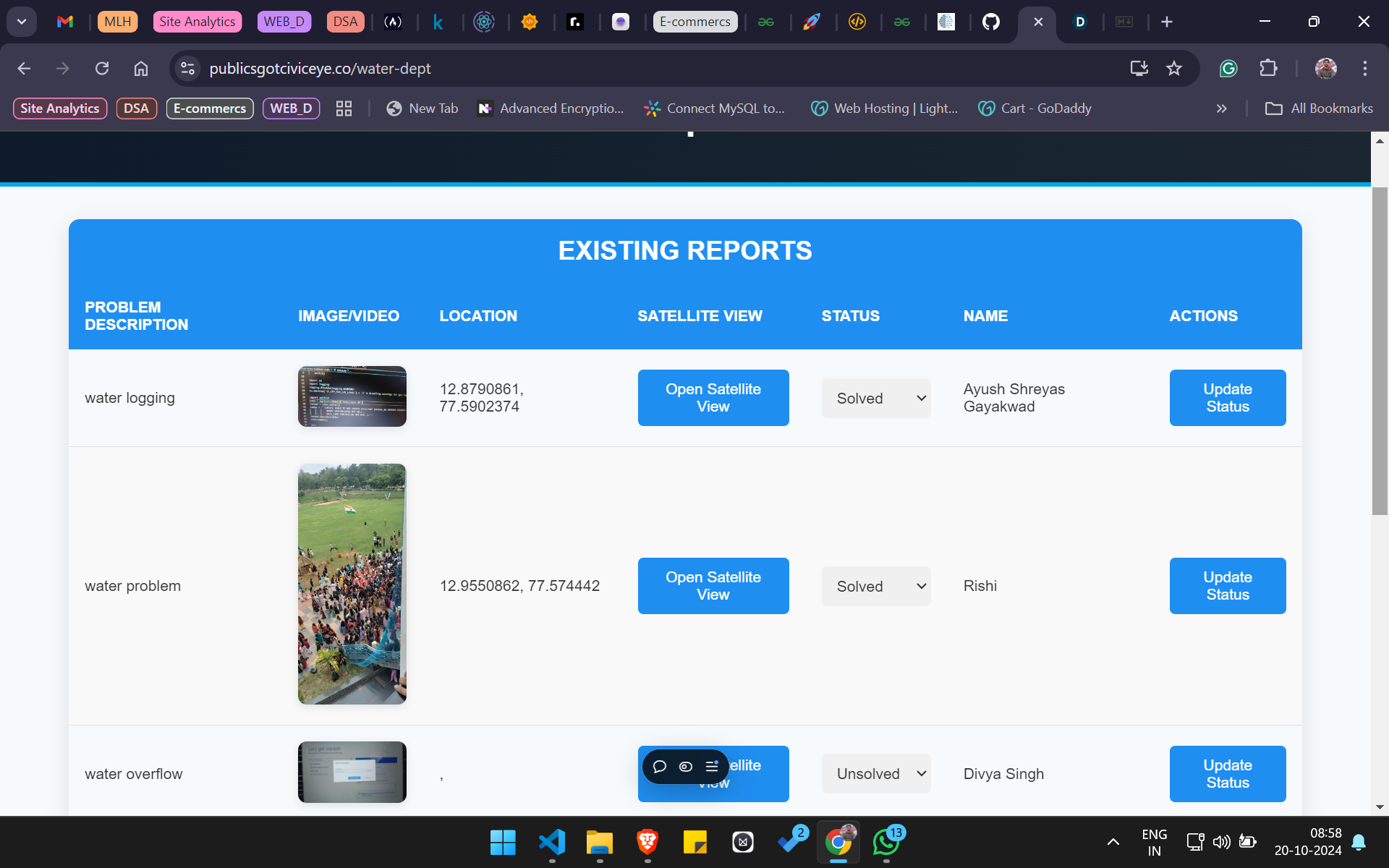Toggle the eye icon in floating widget
Viewport: 1389px width, 868px height.
point(685,767)
